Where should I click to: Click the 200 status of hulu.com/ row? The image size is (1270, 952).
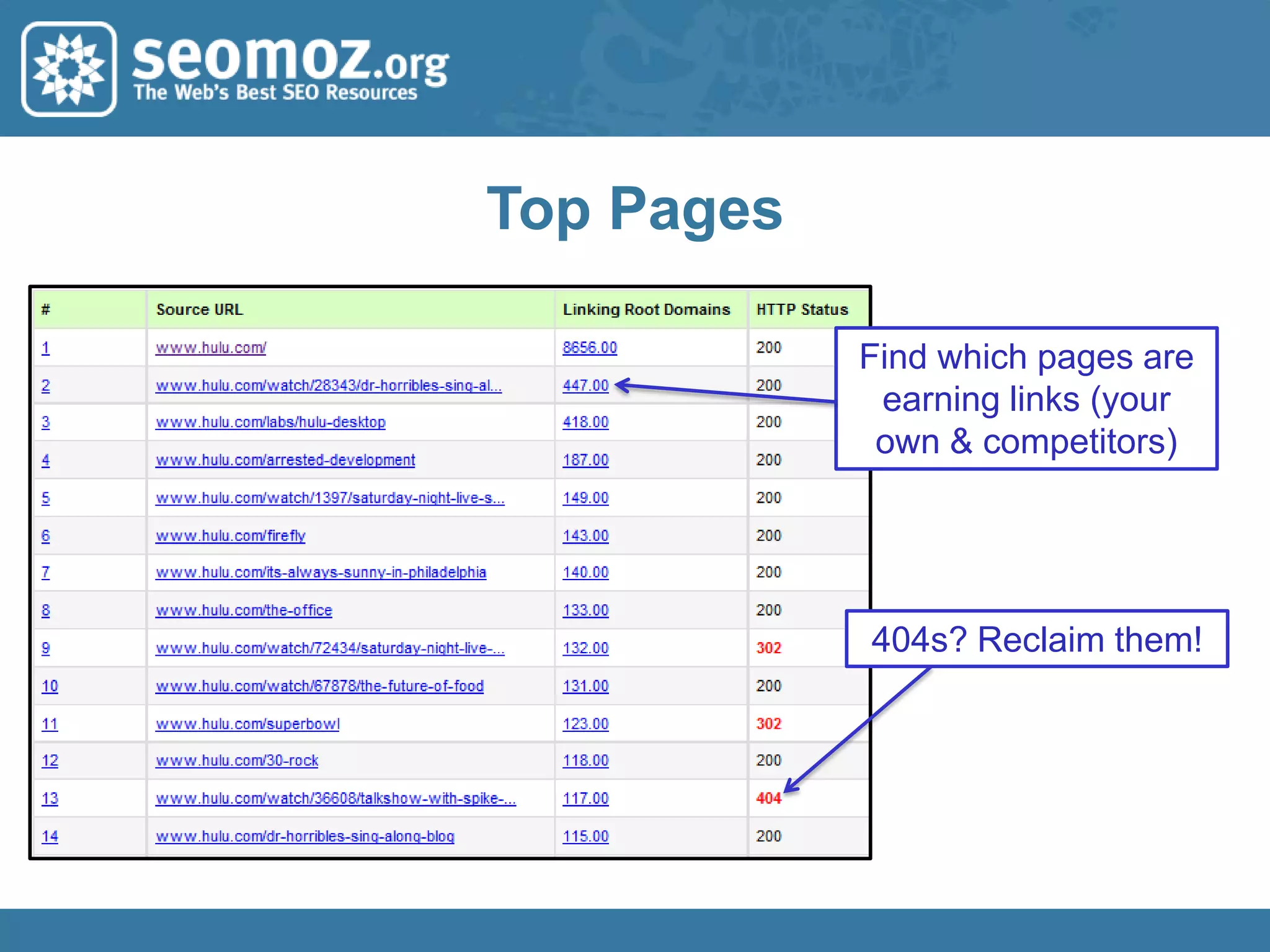pyautogui.click(x=768, y=348)
